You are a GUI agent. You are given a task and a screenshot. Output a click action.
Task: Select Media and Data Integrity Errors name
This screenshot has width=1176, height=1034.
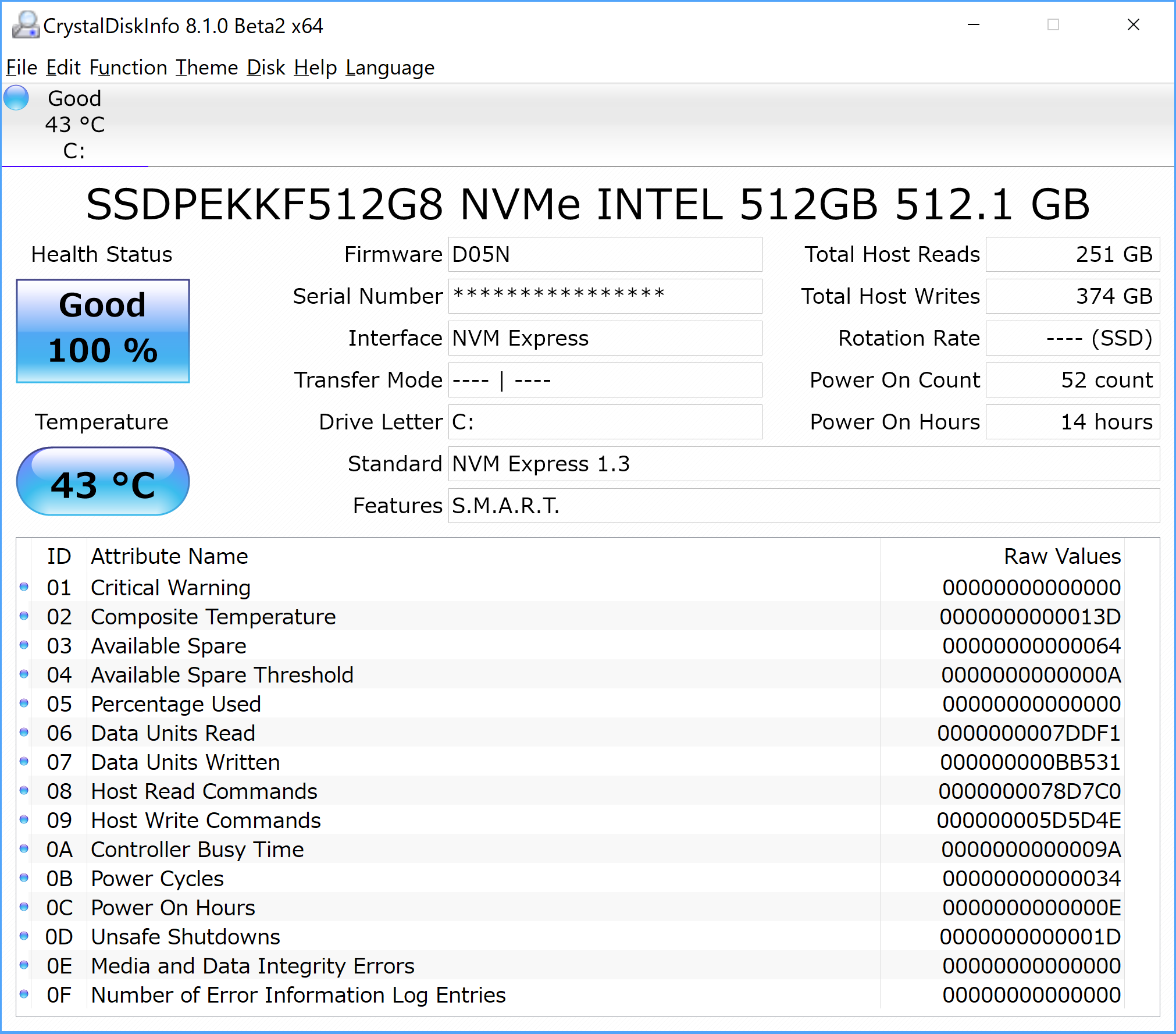tap(252, 966)
